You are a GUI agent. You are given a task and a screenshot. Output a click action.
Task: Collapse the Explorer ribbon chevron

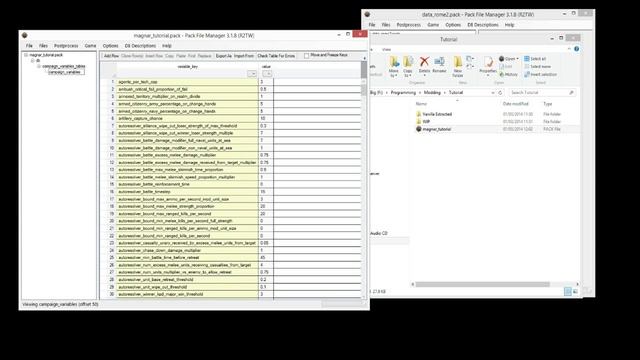pos(569,49)
